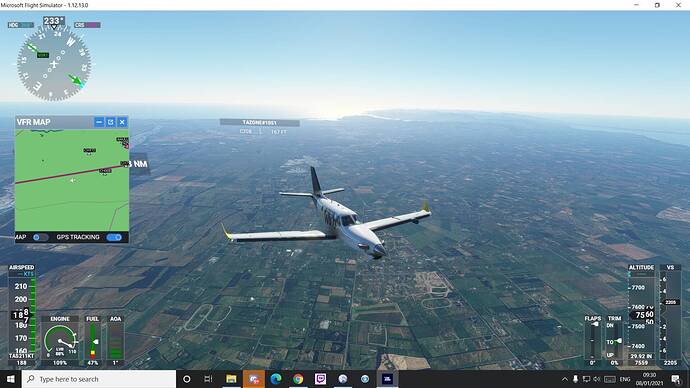Viewport: 690px width, 388px height.
Task: Show hidden system tray icons
Action: pyautogui.click(x=565, y=379)
